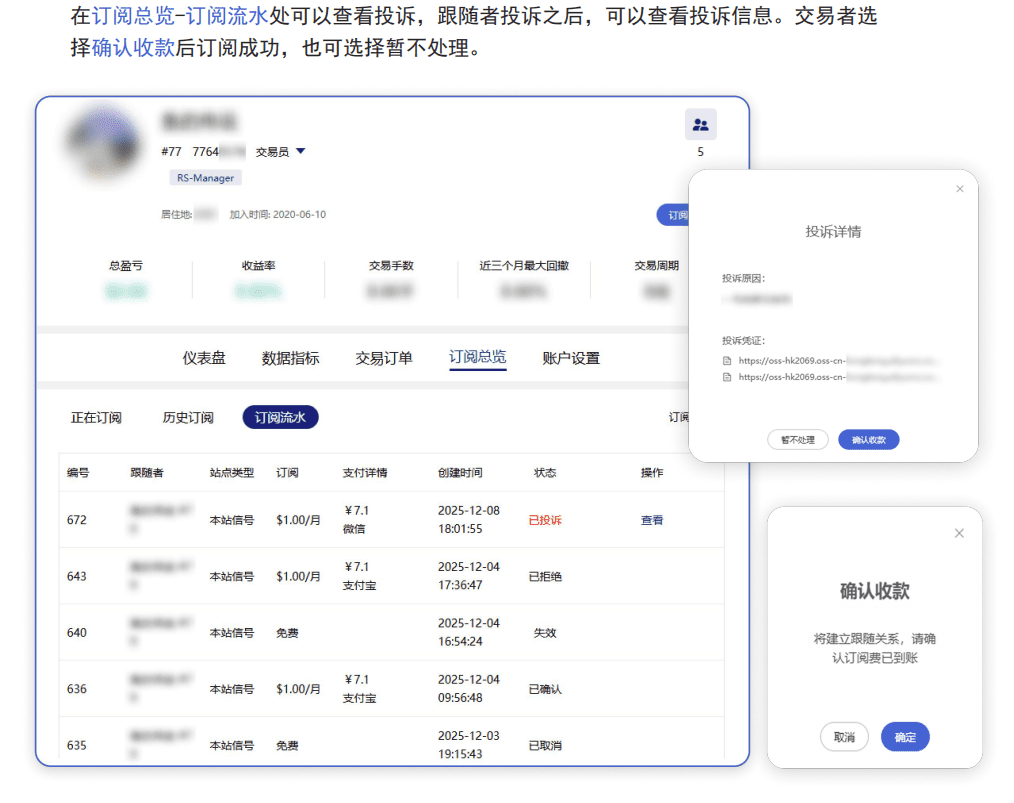The width and height of the screenshot is (1014, 803).
Task: Open the 账户设置 tab
Action: point(571,358)
